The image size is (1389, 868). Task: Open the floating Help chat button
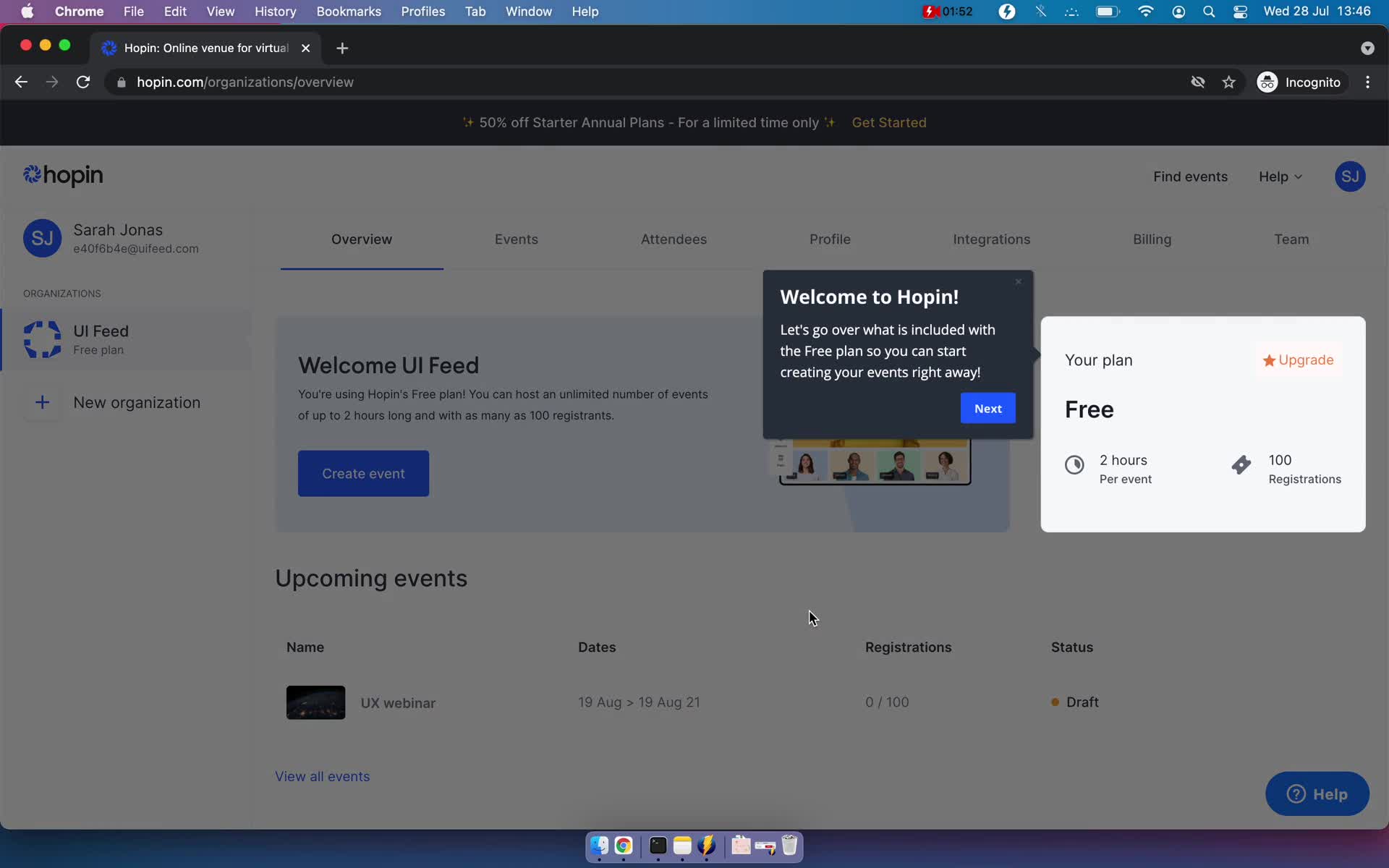tap(1317, 793)
